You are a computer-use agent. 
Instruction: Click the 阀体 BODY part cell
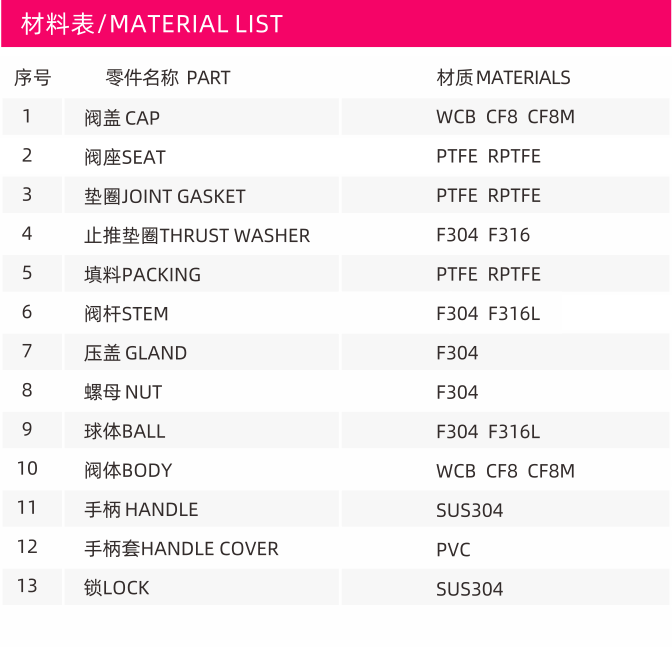click(x=201, y=470)
